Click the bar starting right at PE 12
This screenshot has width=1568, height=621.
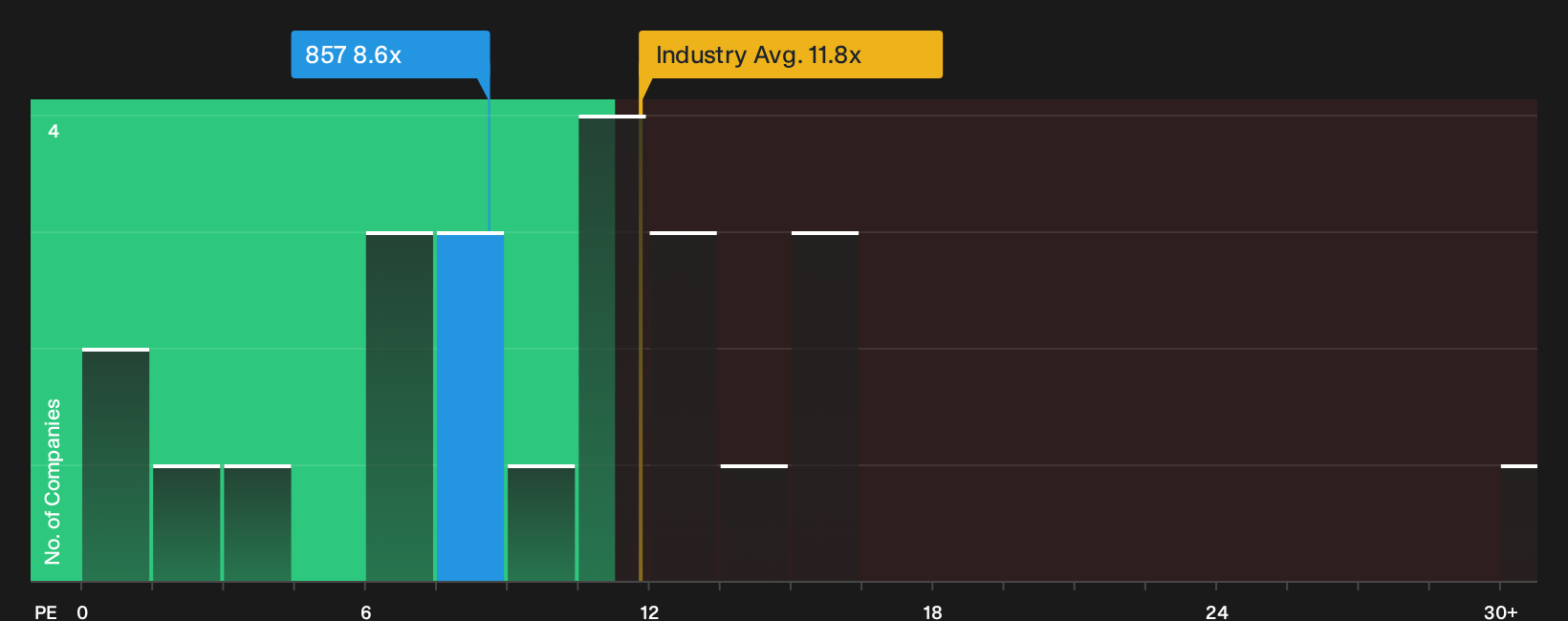683,407
